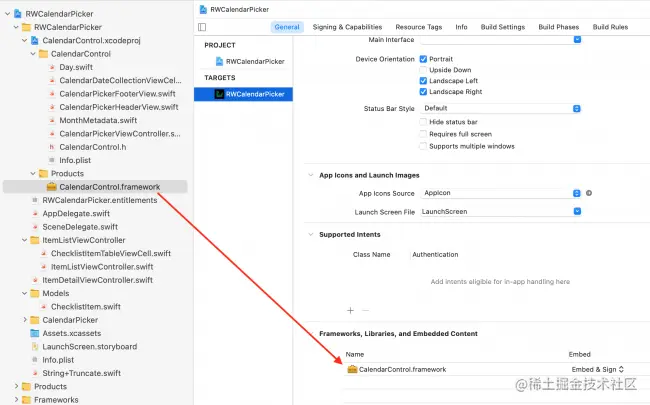Screen dimensions: 650x405
Task: Uncheck the Portrait orientation checkbox
Action: coord(423,59)
